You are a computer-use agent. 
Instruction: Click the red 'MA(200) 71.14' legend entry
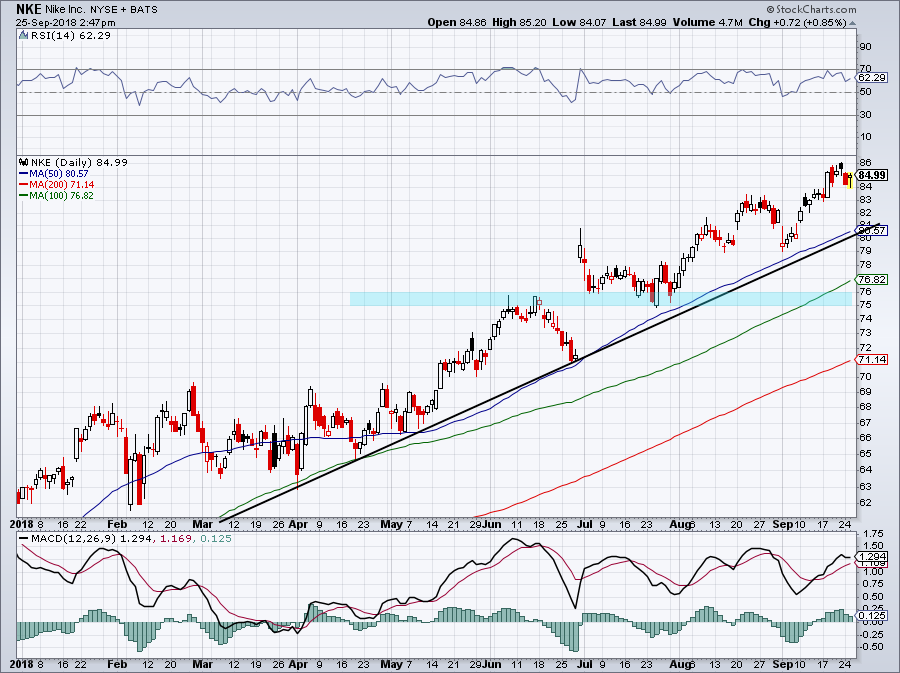[57, 185]
